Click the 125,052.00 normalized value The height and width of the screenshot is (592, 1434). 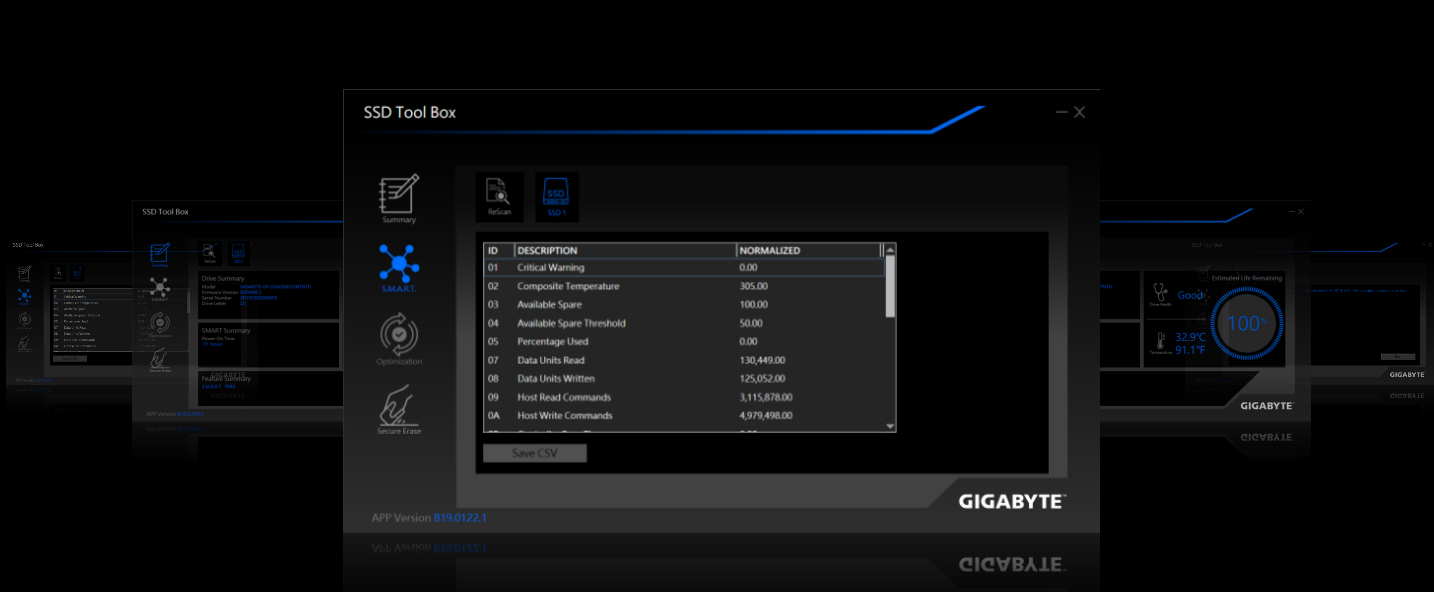tap(762, 379)
